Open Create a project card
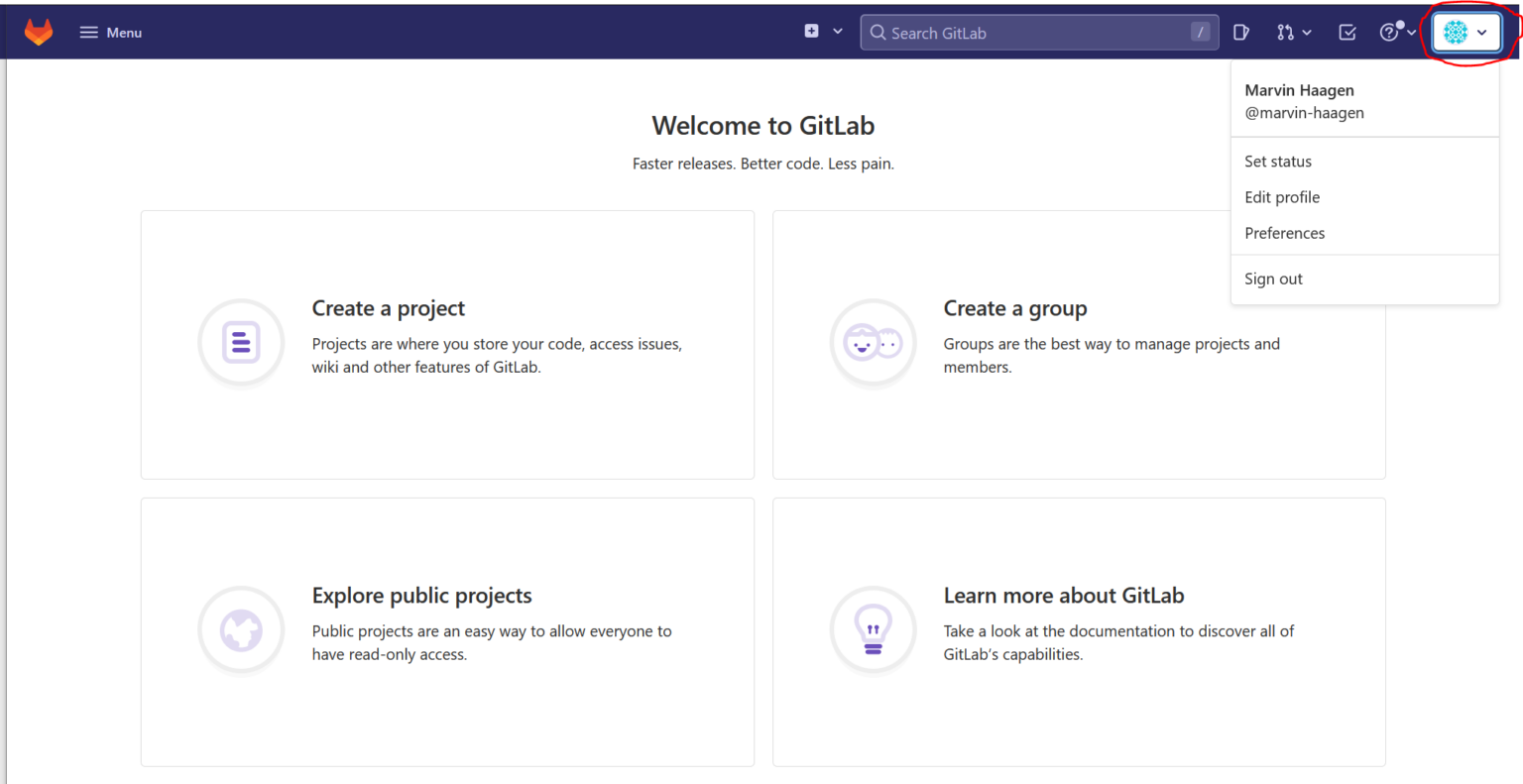The width and height of the screenshot is (1523, 784). (x=446, y=344)
